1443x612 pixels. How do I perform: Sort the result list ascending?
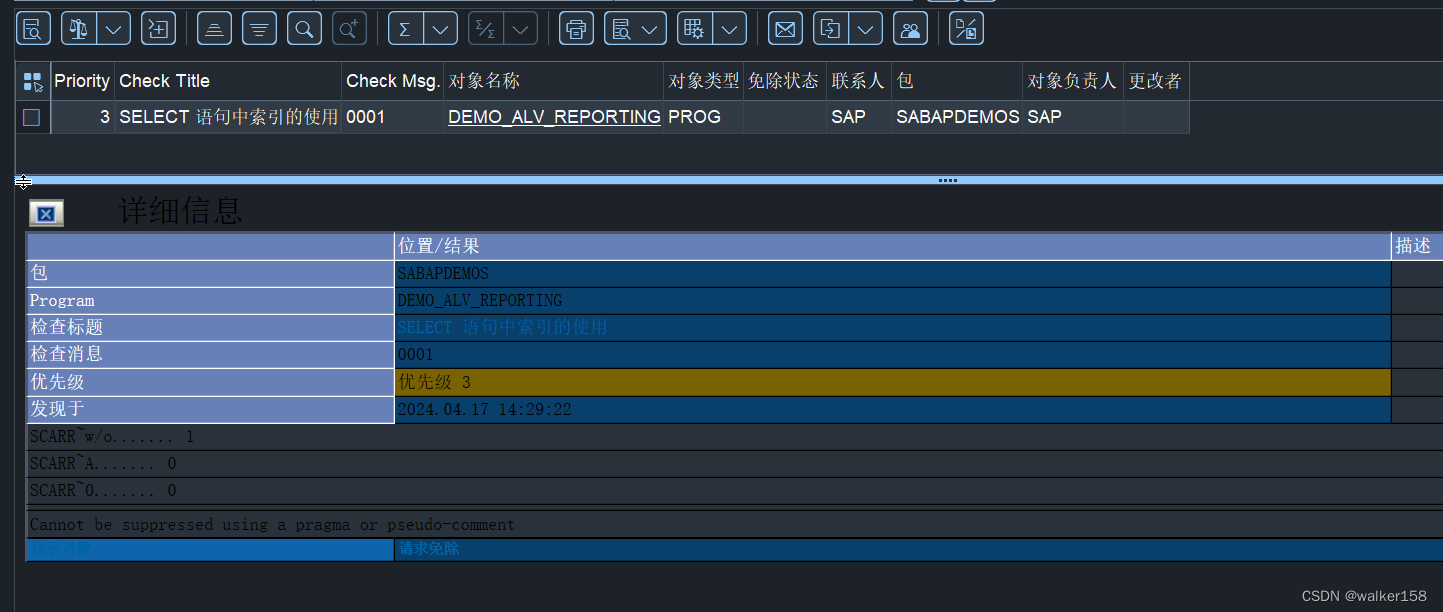[213, 28]
